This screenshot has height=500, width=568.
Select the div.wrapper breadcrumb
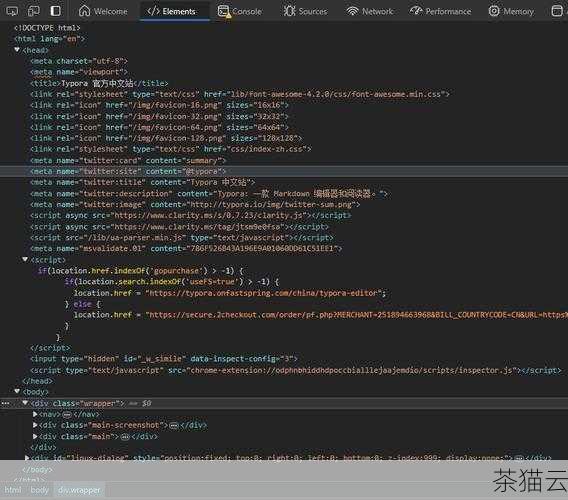(79, 490)
